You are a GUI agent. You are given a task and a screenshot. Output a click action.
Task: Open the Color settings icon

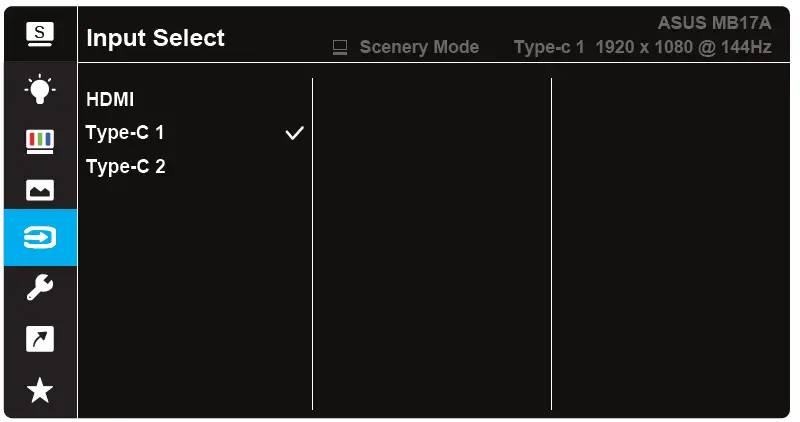(40, 139)
